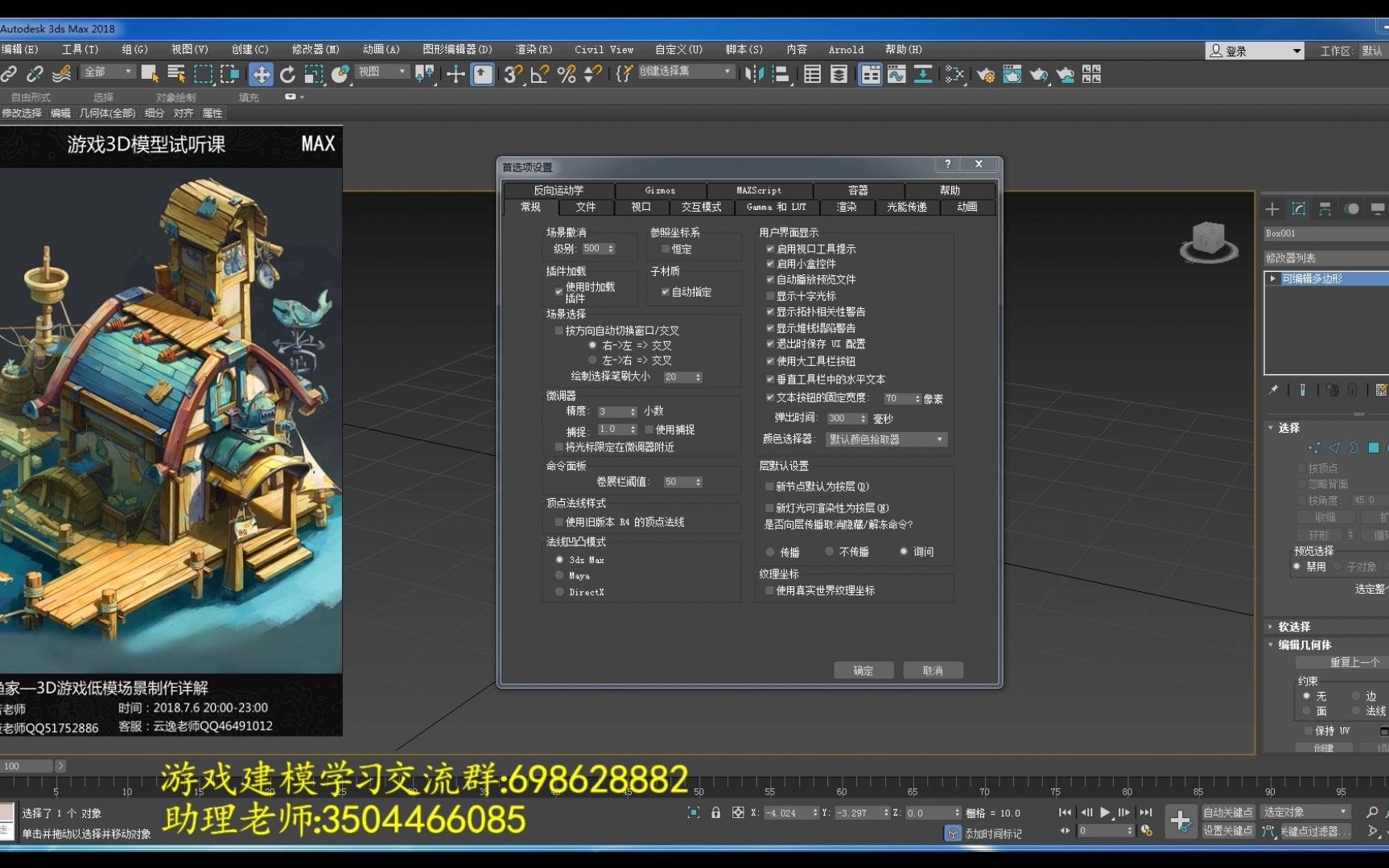Viewport: 1389px width, 868px height.
Task: Click the preferences dialog help question mark
Action: (x=947, y=164)
